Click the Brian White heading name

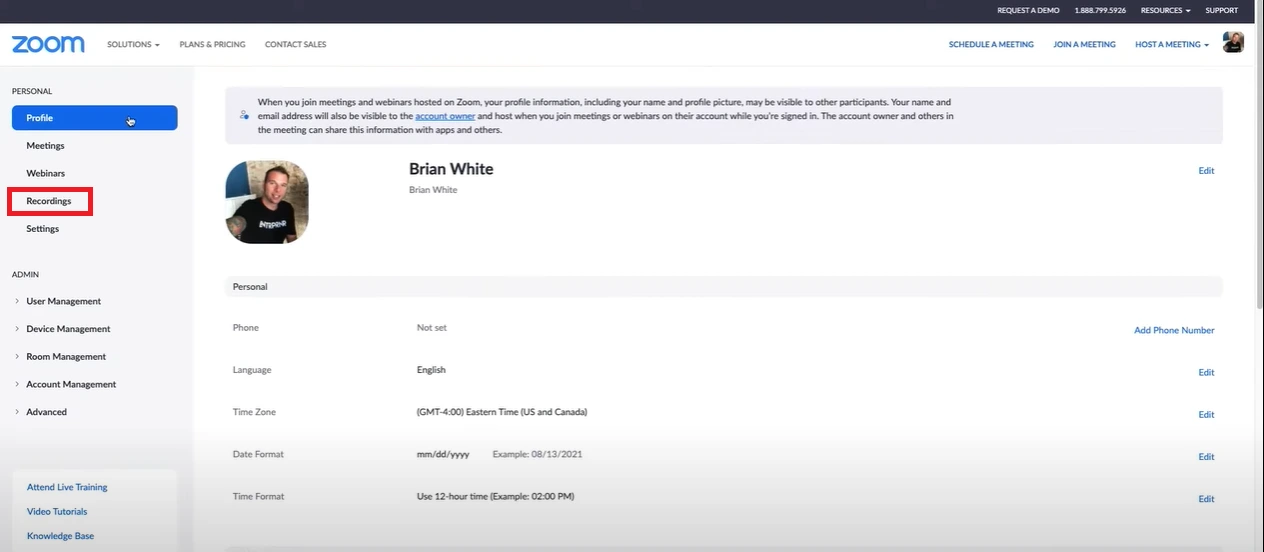click(451, 169)
